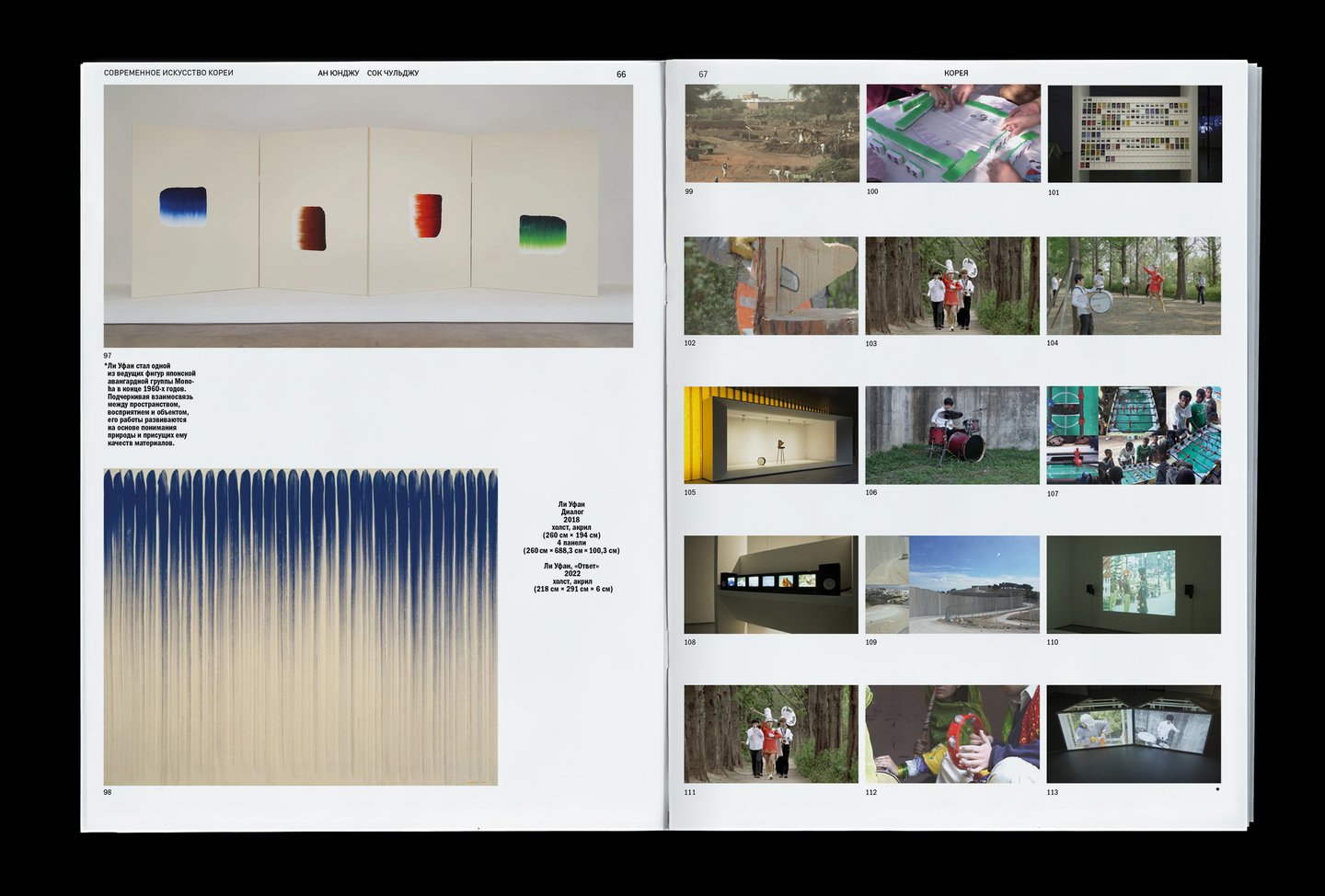Click page number 67
Viewport: 1325px width, 896px height.
point(703,75)
